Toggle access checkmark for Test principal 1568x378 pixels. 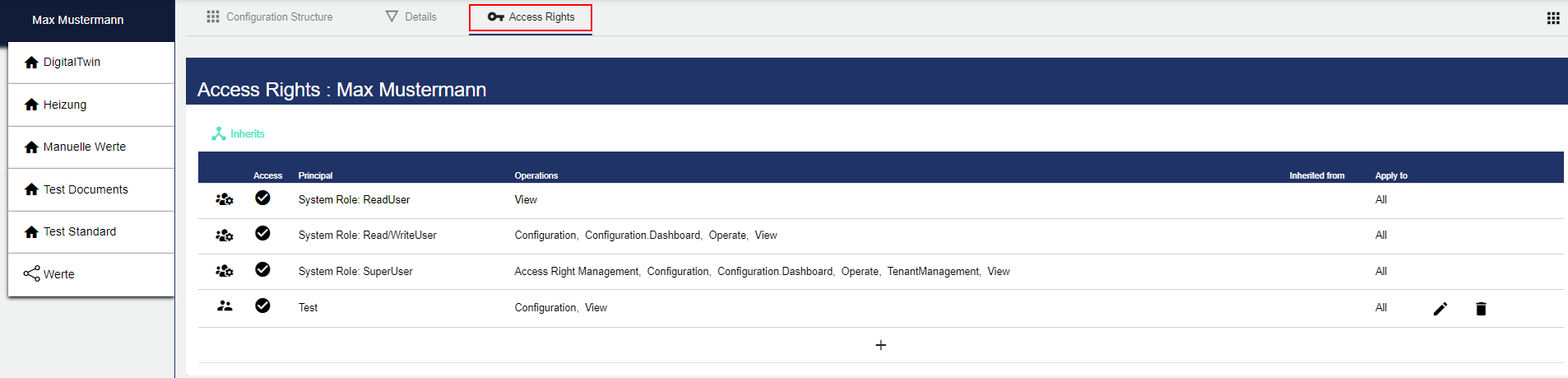(x=262, y=306)
